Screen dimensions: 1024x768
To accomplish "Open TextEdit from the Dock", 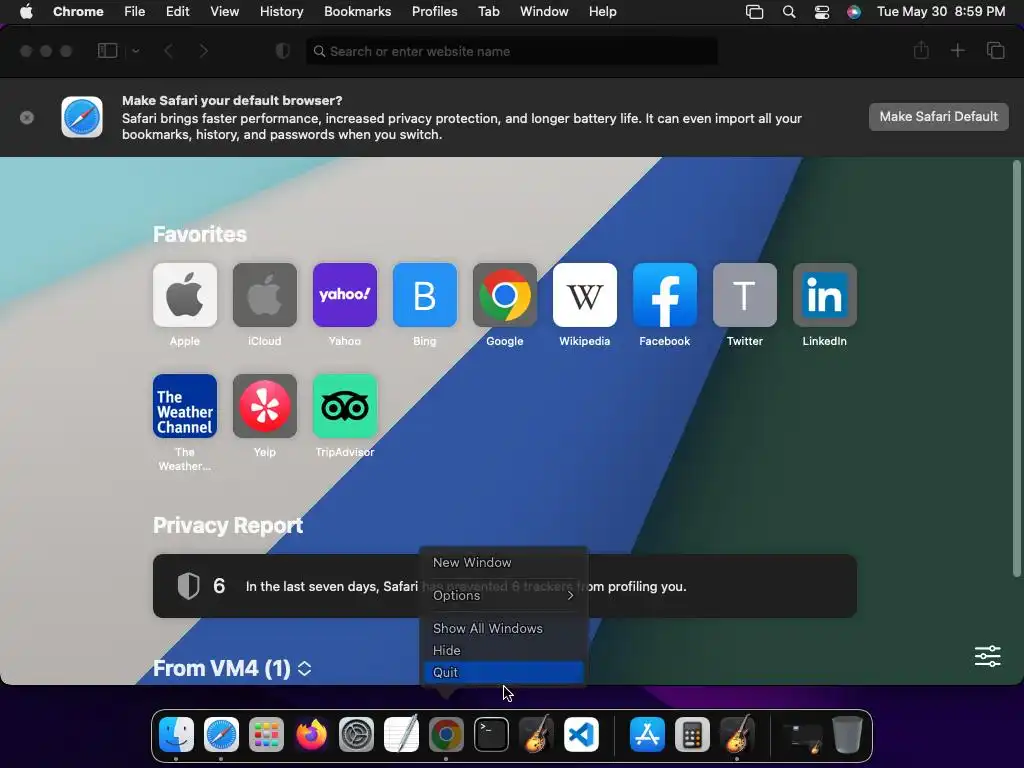I will [401, 735].
